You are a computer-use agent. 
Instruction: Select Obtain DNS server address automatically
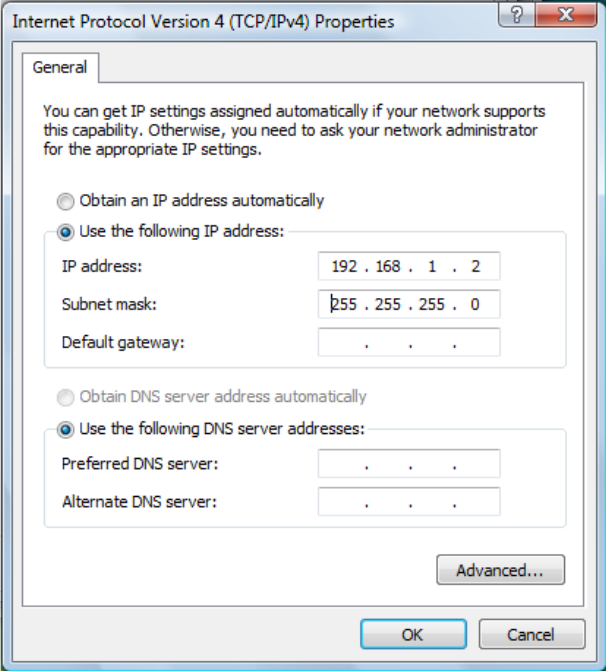[x=66, y=397]
